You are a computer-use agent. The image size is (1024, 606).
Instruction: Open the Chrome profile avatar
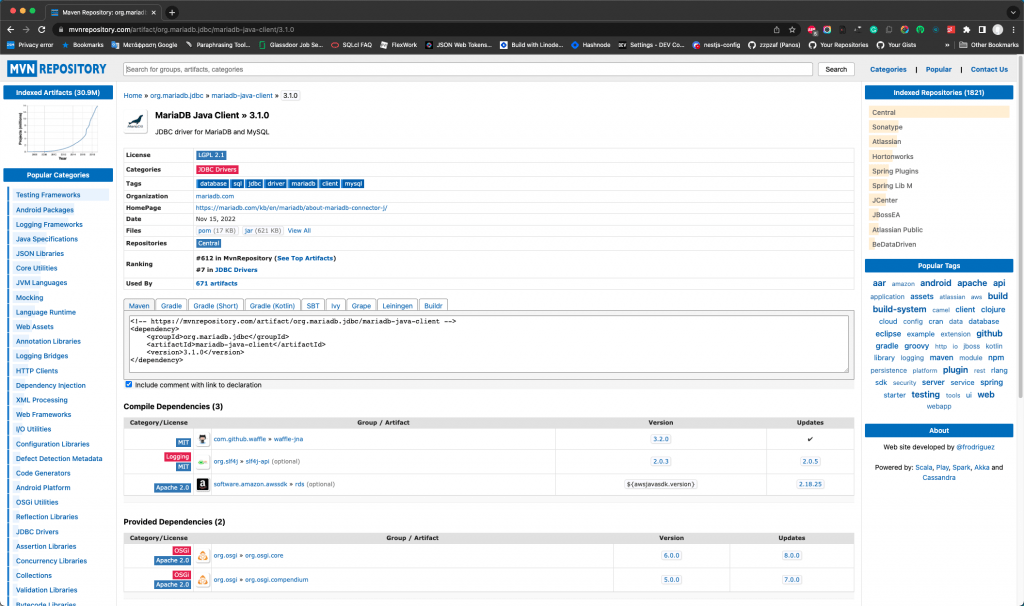pyautogui.click(x=997, y=29)
